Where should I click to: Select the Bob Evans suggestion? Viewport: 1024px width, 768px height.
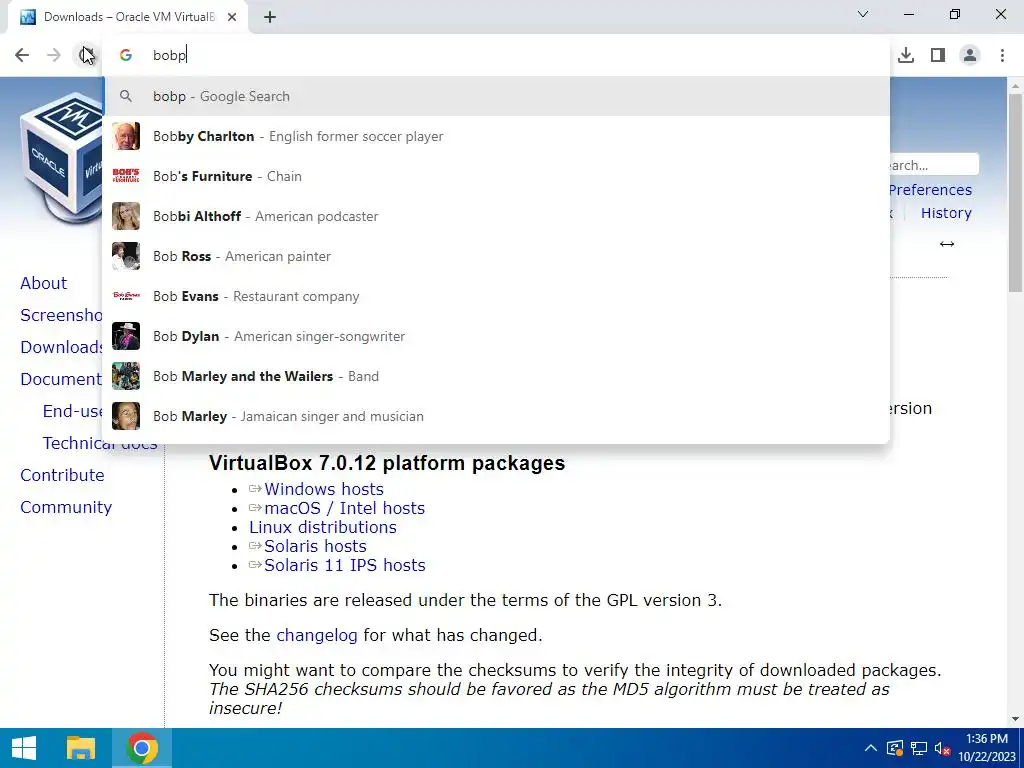click(496, 296)
